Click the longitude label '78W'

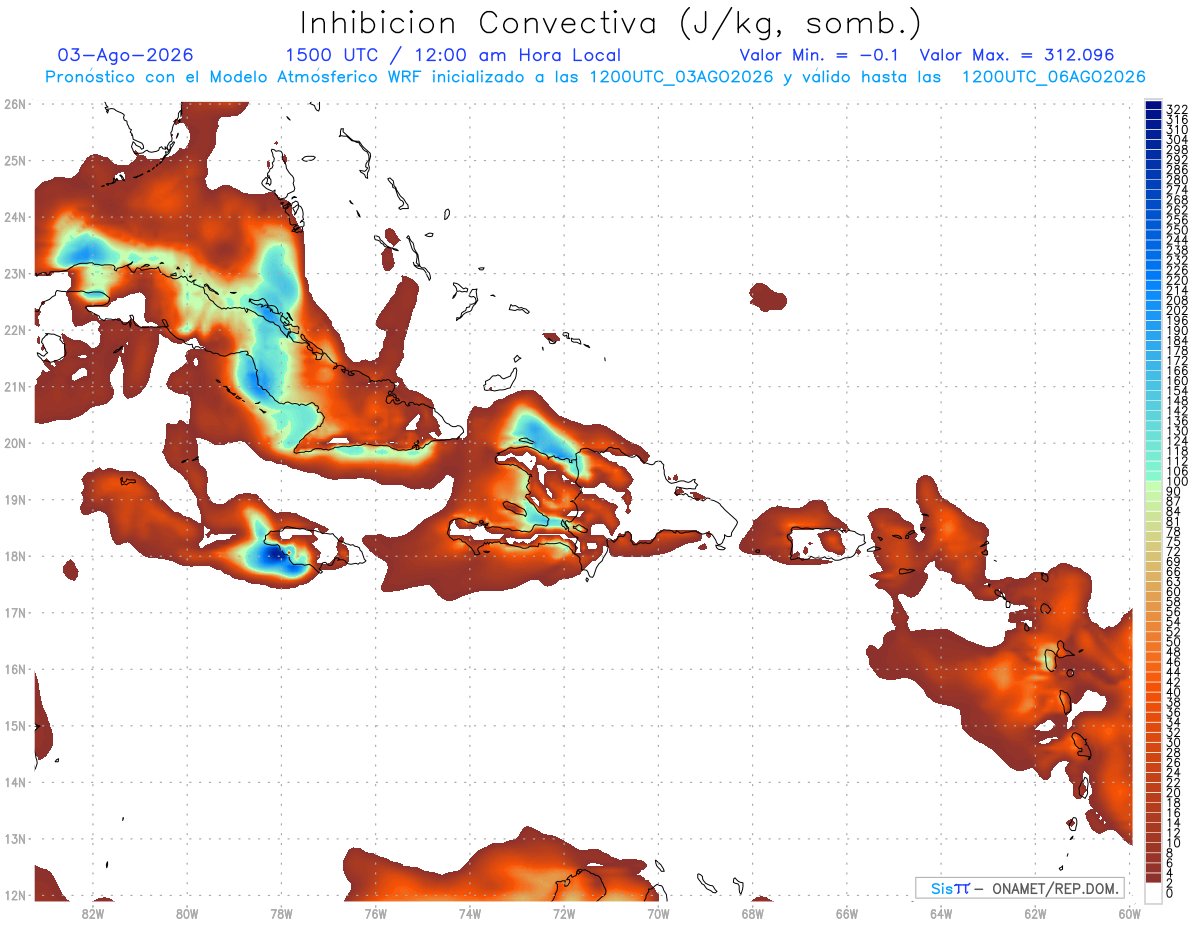pyautogui.click(x=281, y=914)
